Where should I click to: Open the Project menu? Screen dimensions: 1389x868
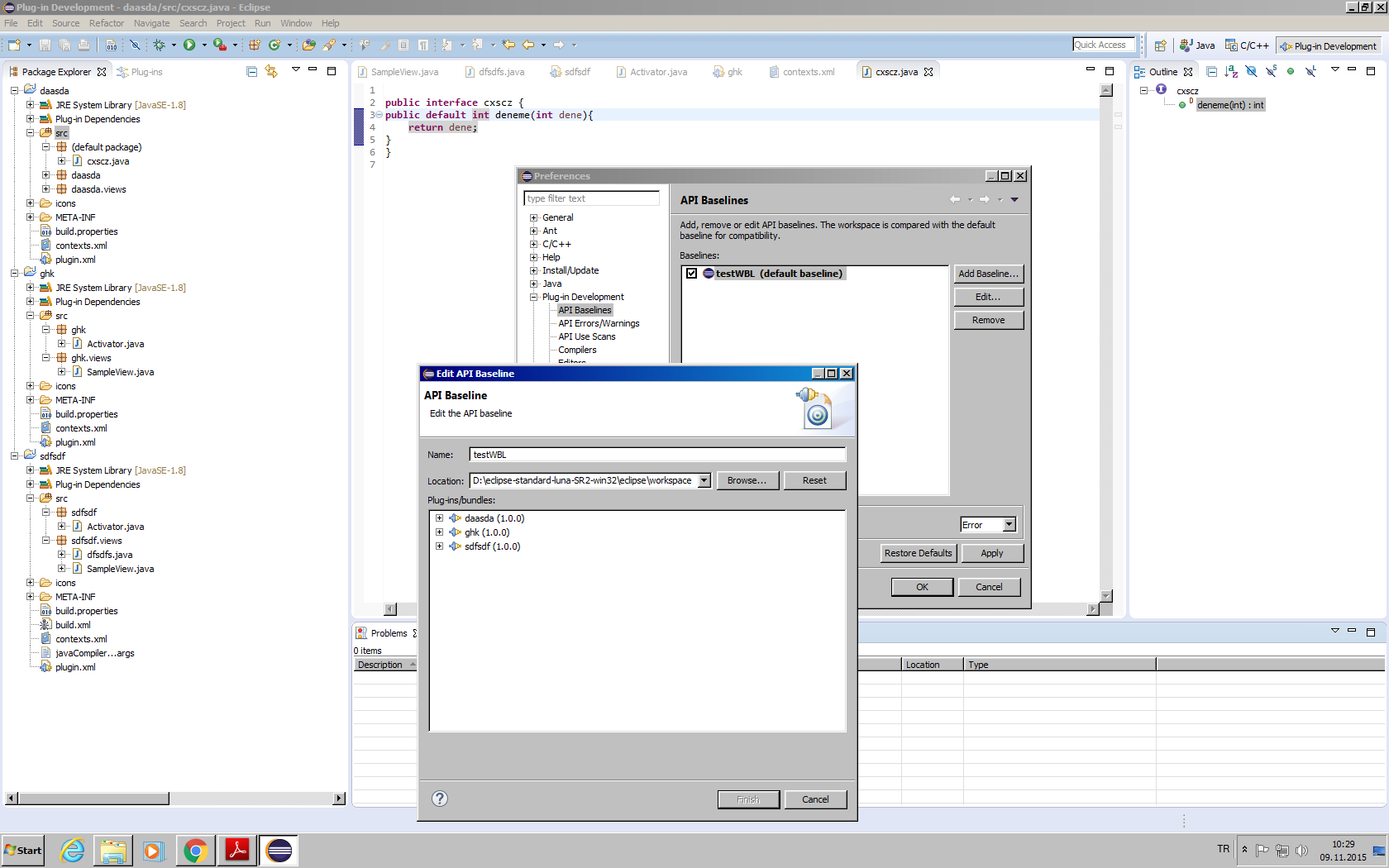click(x=231, y=23)
